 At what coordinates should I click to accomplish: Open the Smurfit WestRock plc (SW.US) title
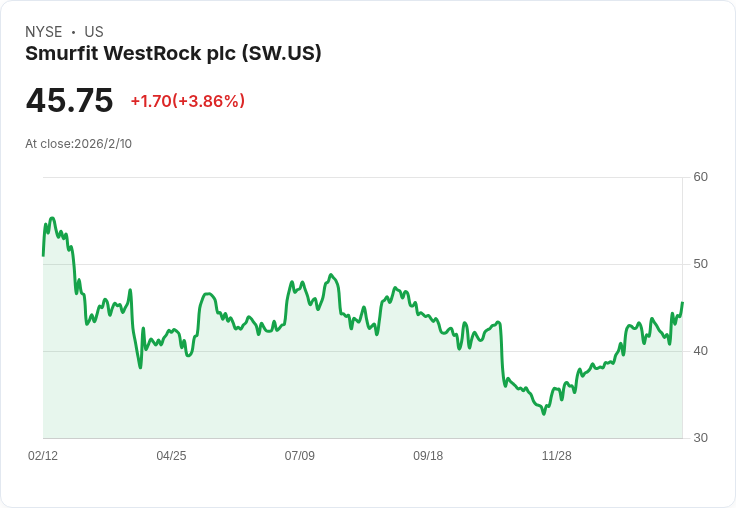[x=173, y=54]
